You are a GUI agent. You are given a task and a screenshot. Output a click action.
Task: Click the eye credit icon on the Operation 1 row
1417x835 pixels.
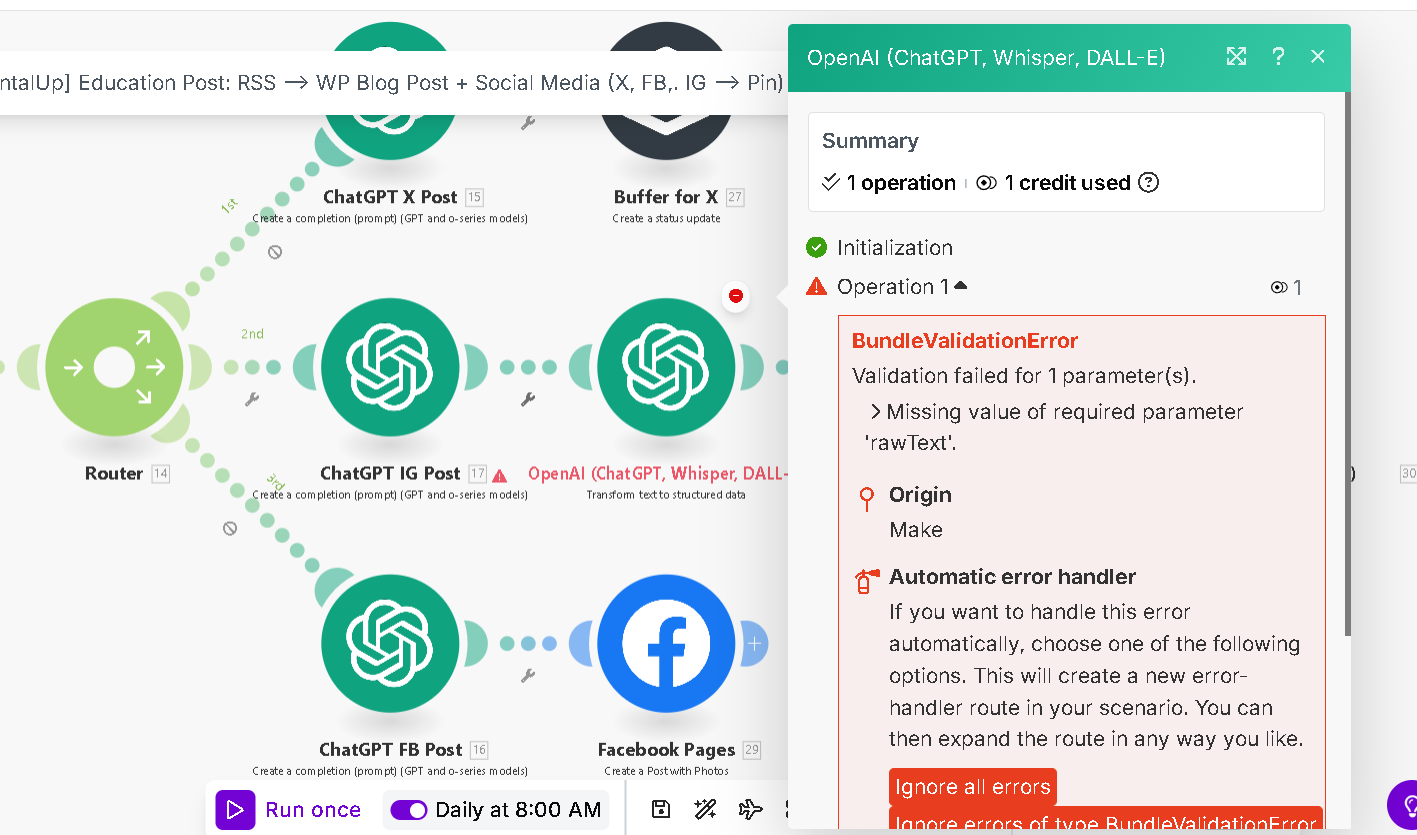click(1278, 288)
